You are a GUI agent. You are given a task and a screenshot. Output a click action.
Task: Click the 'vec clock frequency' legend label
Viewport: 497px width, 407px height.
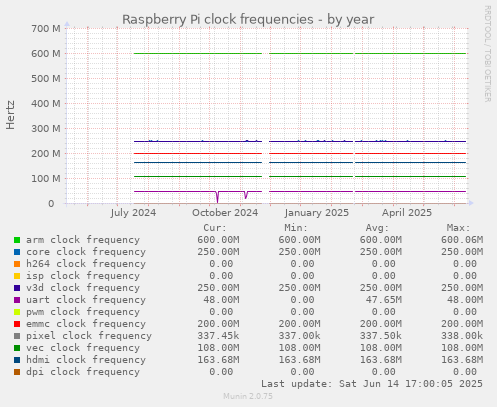[x=83, y=348]
